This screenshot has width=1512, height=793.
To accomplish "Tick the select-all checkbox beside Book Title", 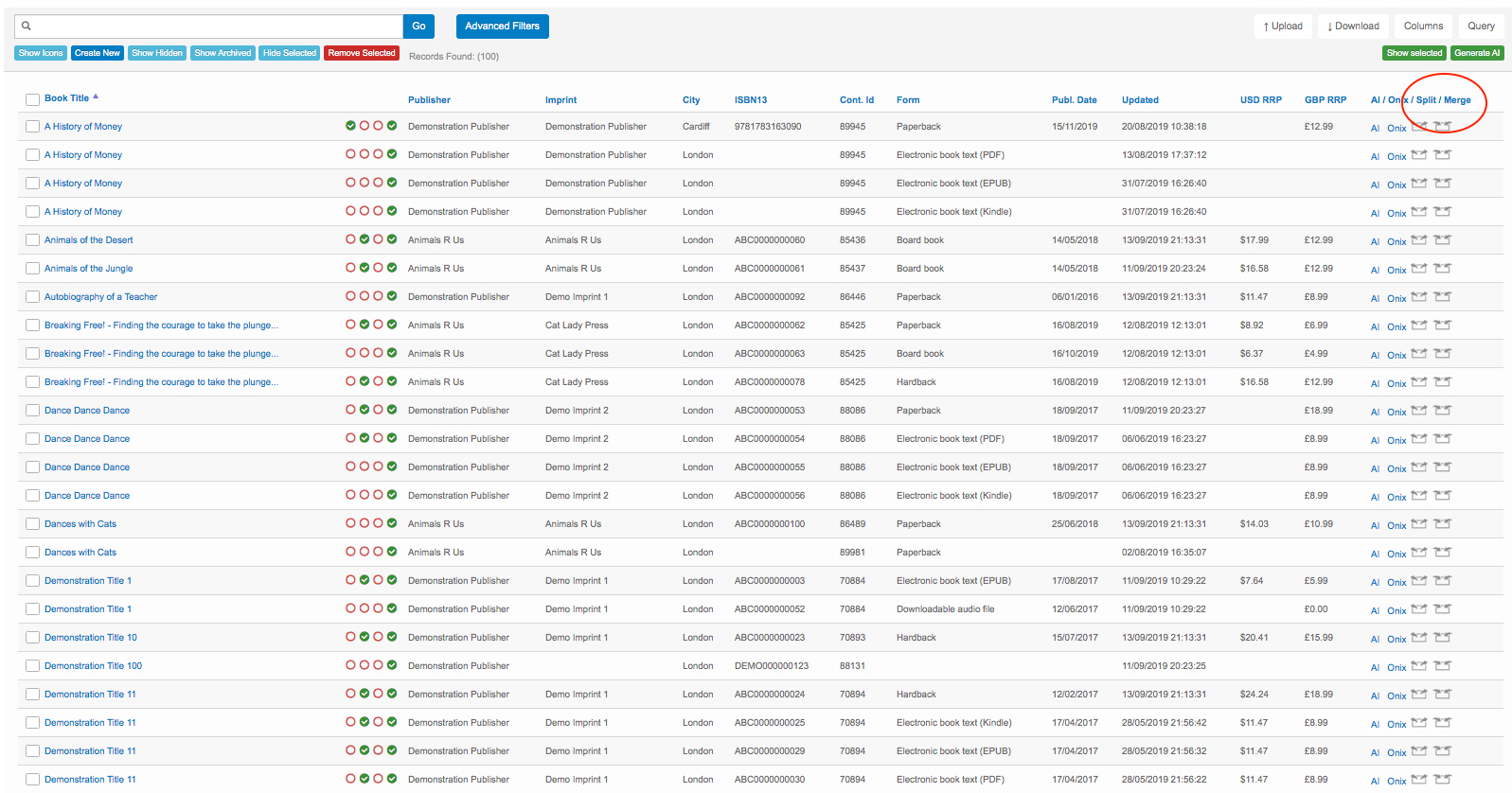I will (x=32, y=99).
